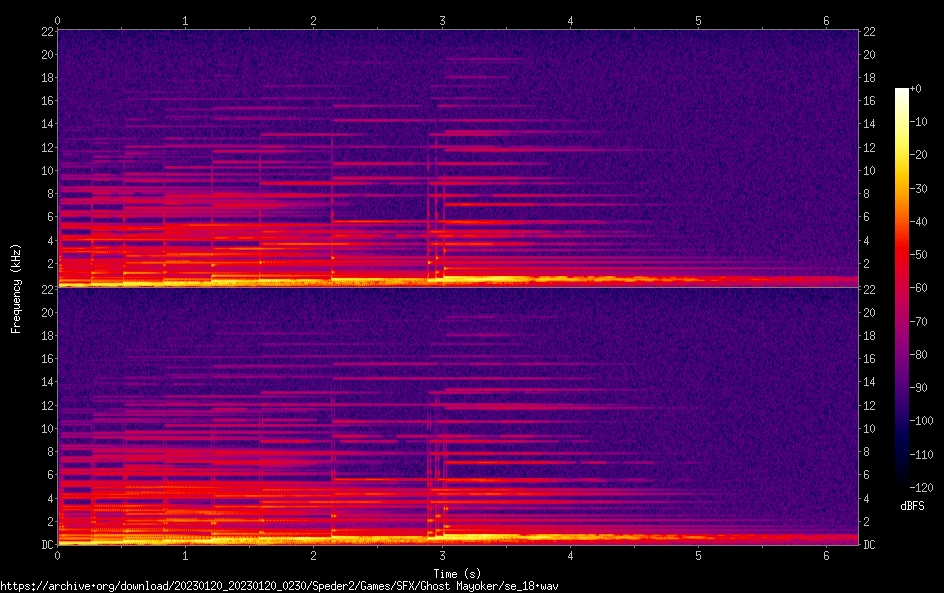Image resolution: width=944 pixels, height=593 pixels.
Task: Click the 14 kHz label right of upper channel
Action: point(870,124)
